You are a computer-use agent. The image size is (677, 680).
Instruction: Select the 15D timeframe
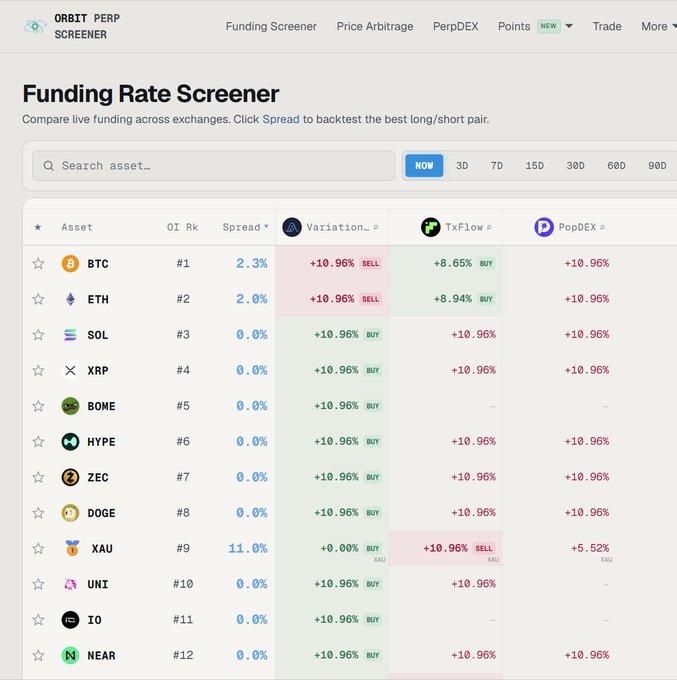(x=534, y=166)
